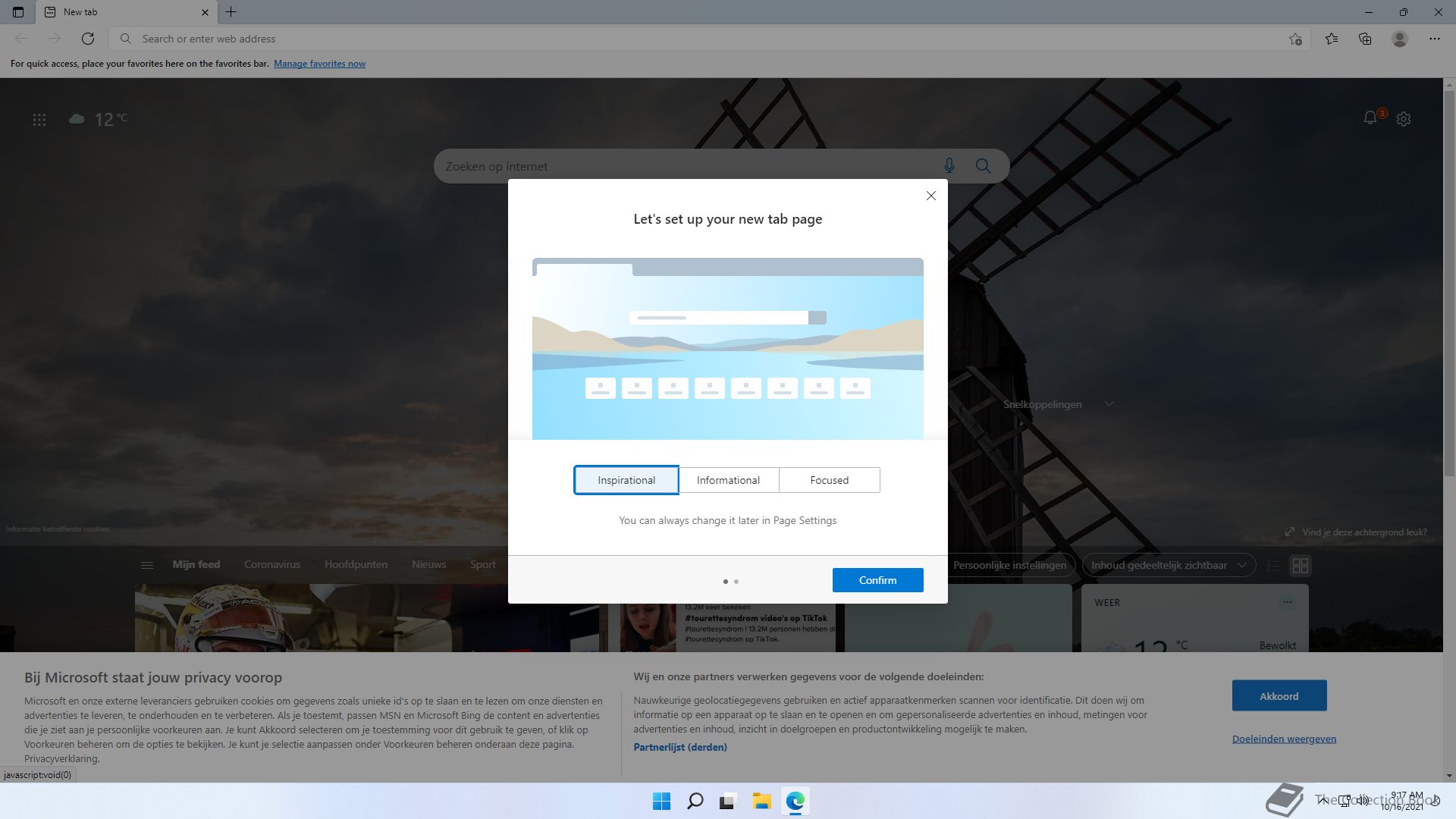The height and width of the screenshot is (819, 1456).
Task: Switch to the Sport tab
Action: click(483, 565)
